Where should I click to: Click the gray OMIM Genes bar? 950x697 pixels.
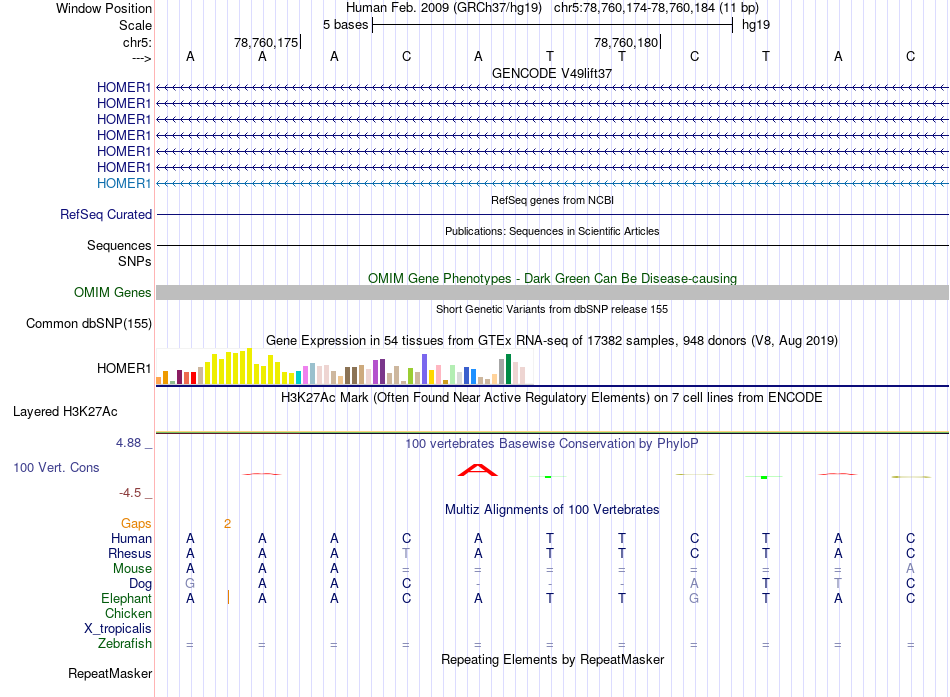[x=552, y=293]
